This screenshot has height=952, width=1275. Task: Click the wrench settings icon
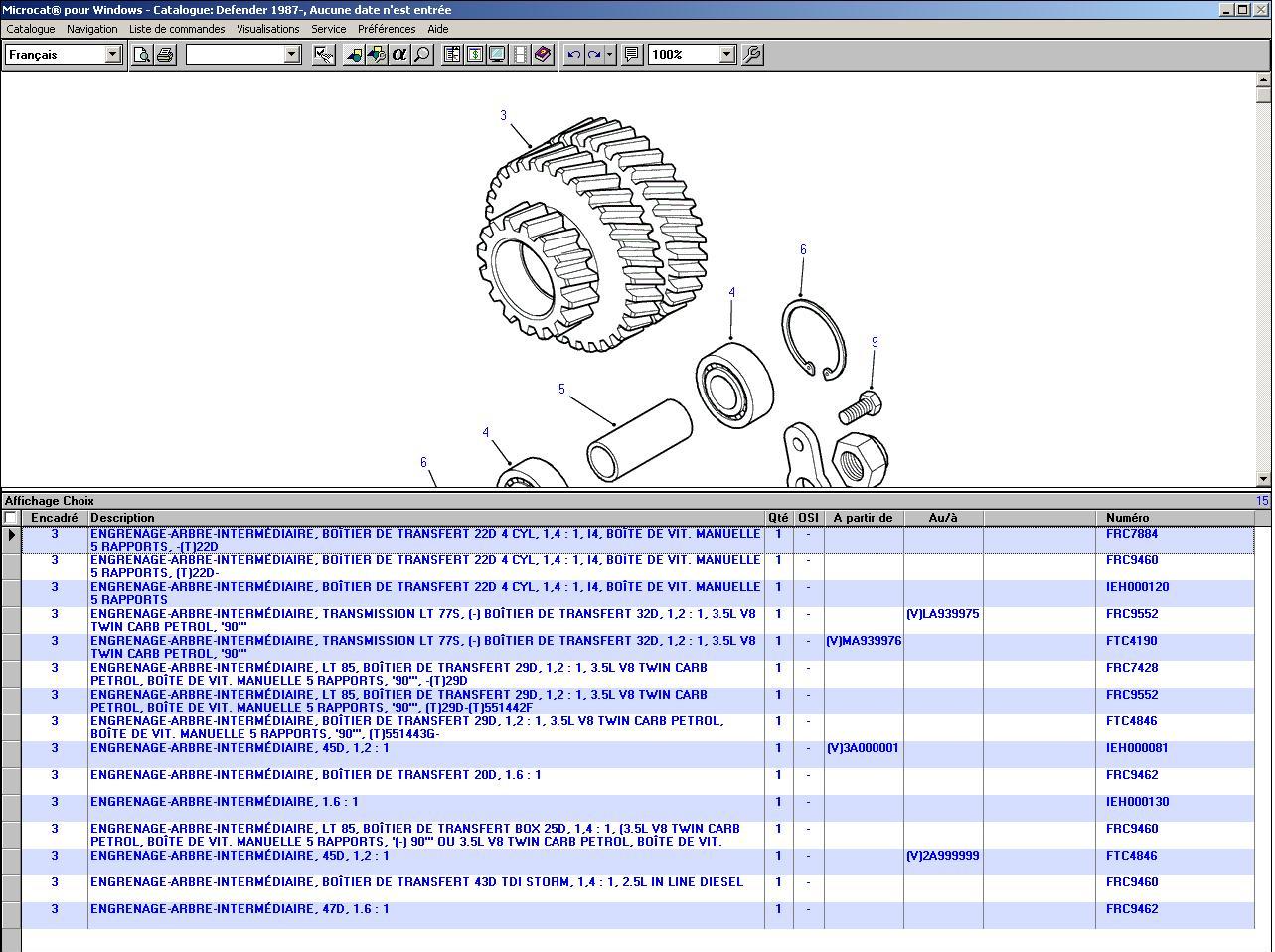point(752,55)
